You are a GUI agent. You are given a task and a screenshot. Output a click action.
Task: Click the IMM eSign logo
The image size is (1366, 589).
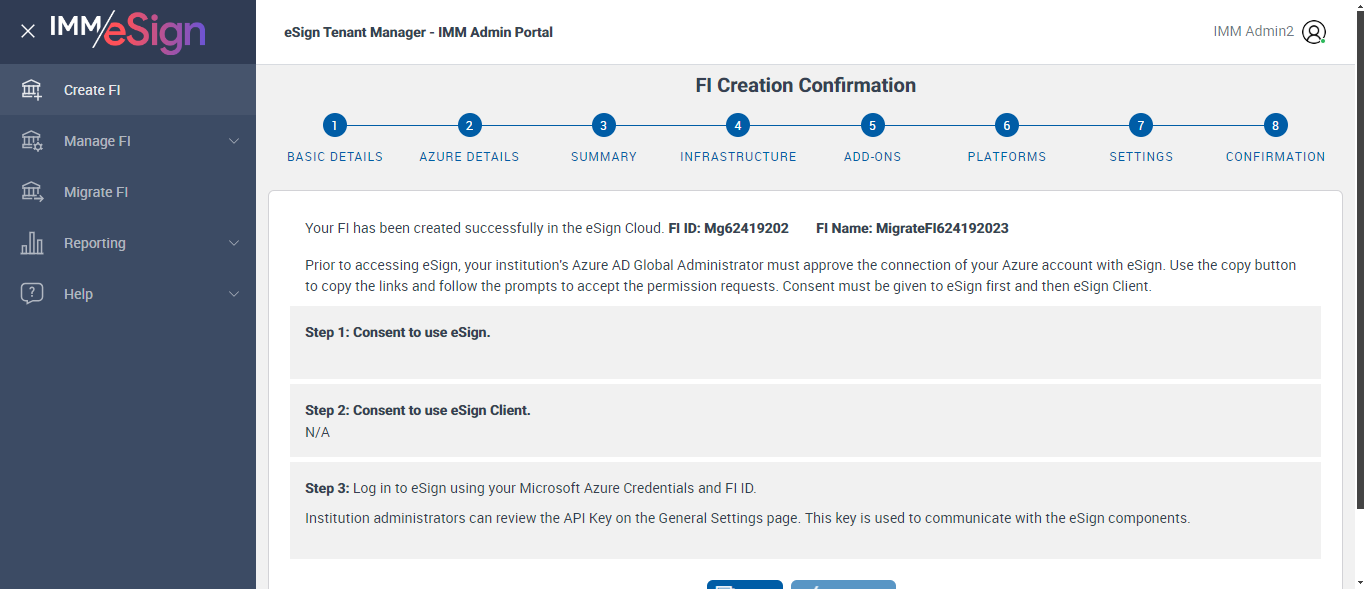tap(127, 32)
